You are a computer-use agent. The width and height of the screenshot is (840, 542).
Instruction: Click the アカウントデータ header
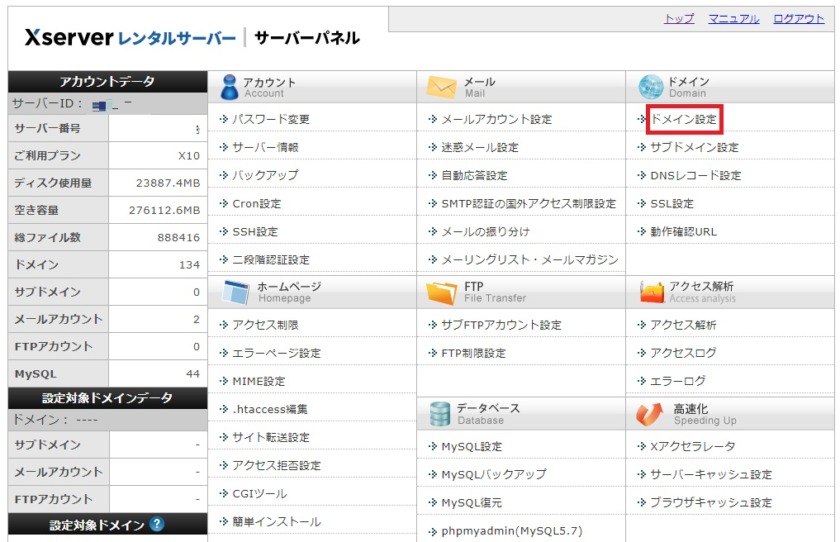(108, 81)
